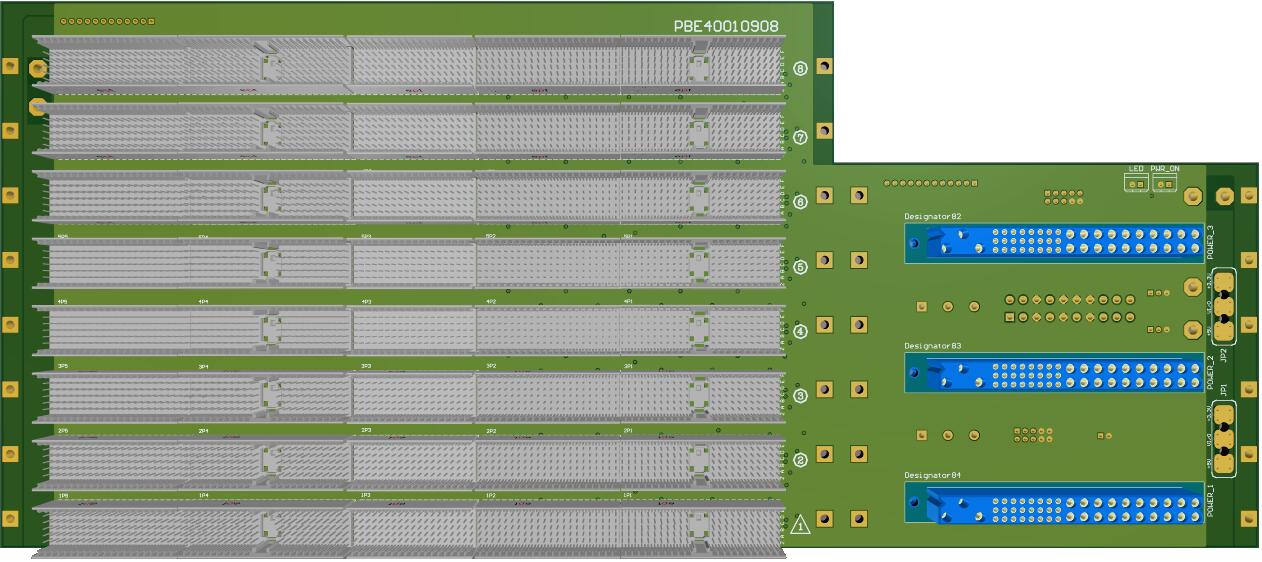Click the 1P5 slot label
1262x562 pixels.
point(63,496)
